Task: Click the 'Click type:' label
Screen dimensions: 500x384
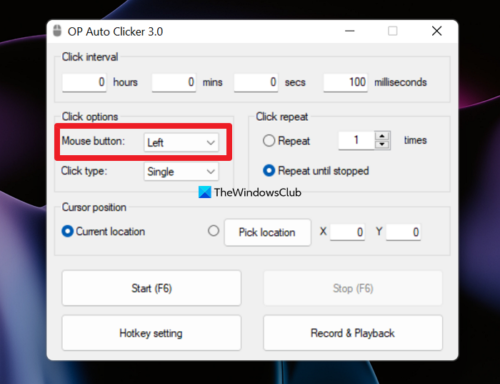Action: pos(84,171)
